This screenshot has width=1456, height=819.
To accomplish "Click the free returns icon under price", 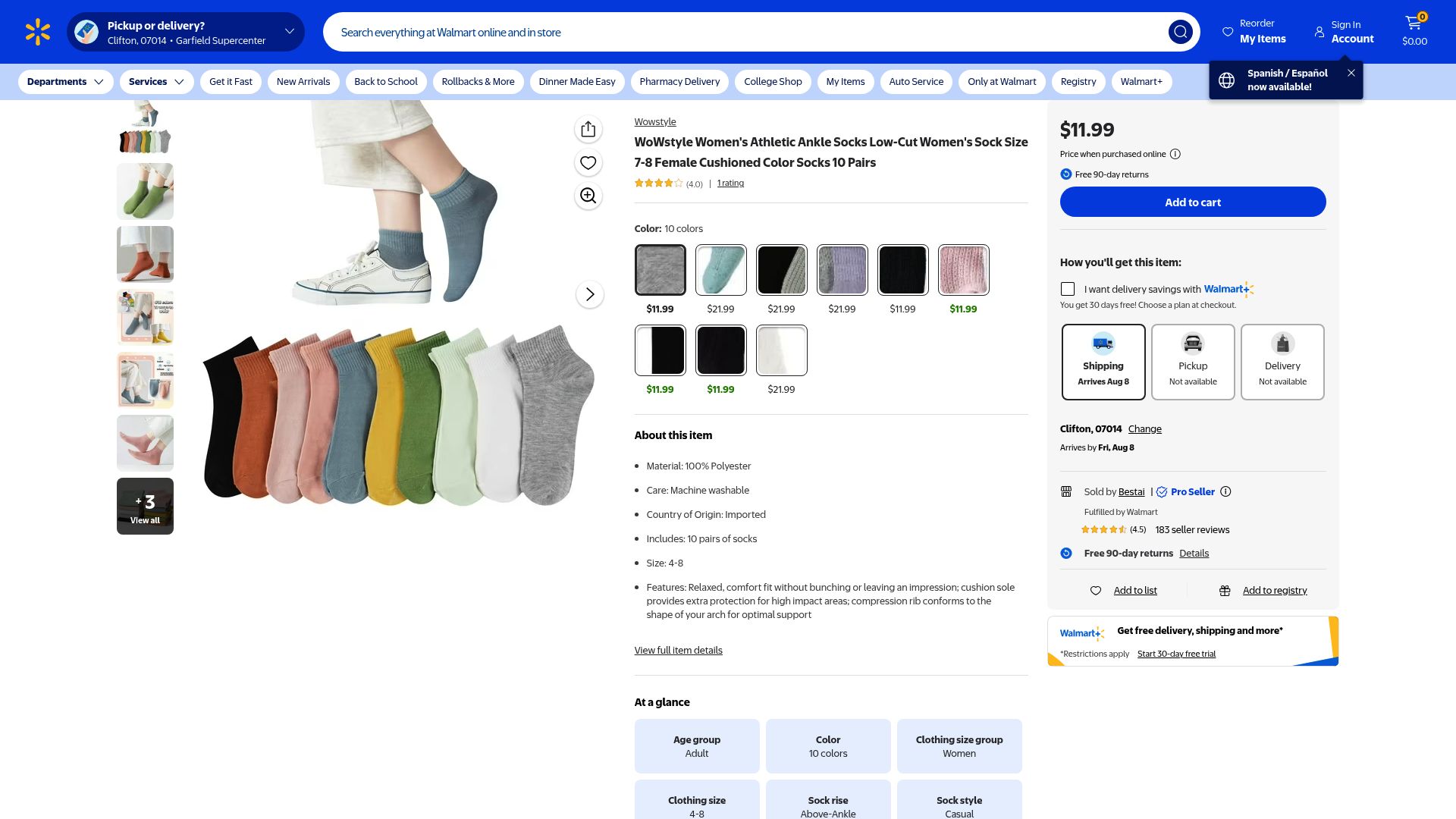I will [1066, 174].
